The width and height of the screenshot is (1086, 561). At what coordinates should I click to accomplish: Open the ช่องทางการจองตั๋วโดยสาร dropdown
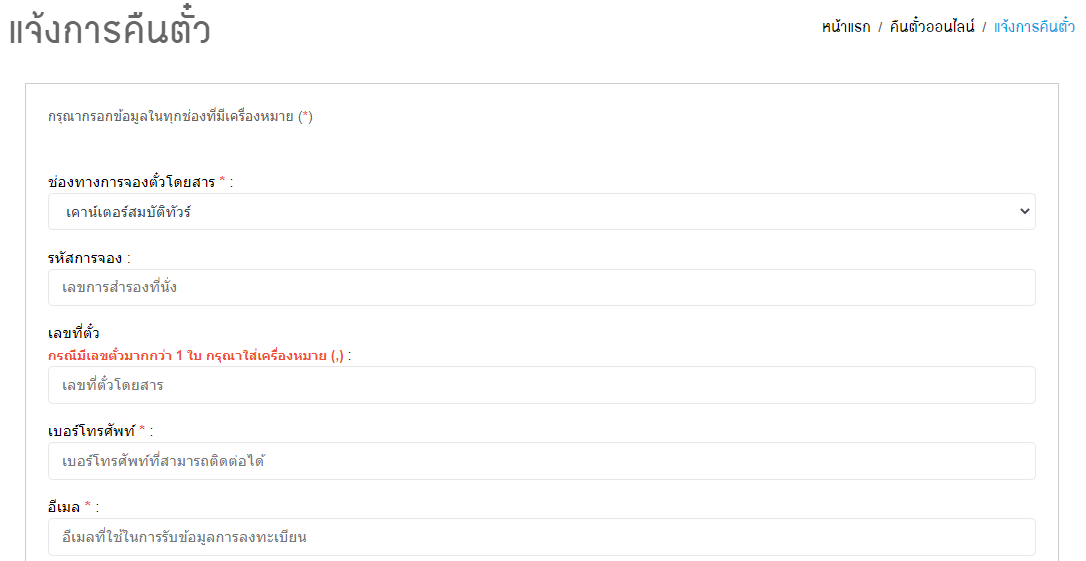coord(542,211)
